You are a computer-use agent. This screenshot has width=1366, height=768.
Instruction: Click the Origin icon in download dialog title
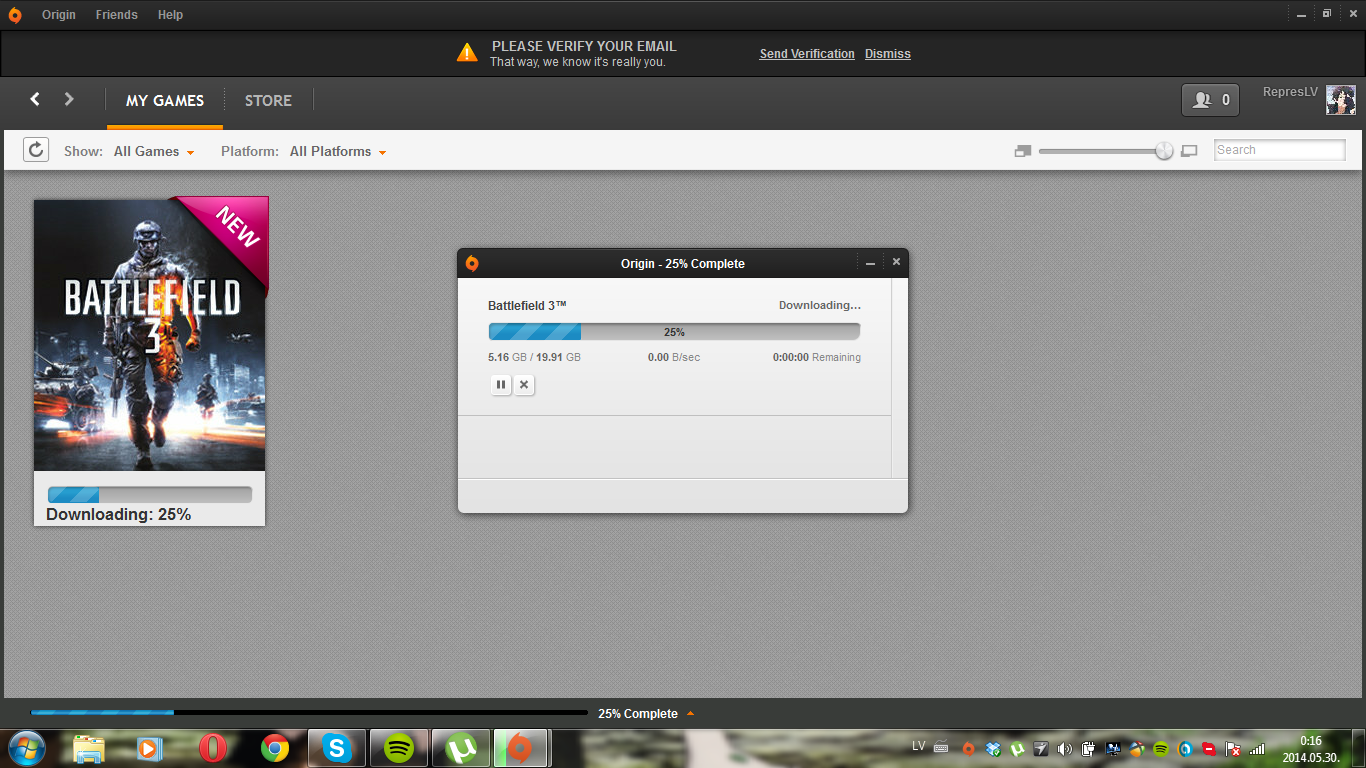472,263
